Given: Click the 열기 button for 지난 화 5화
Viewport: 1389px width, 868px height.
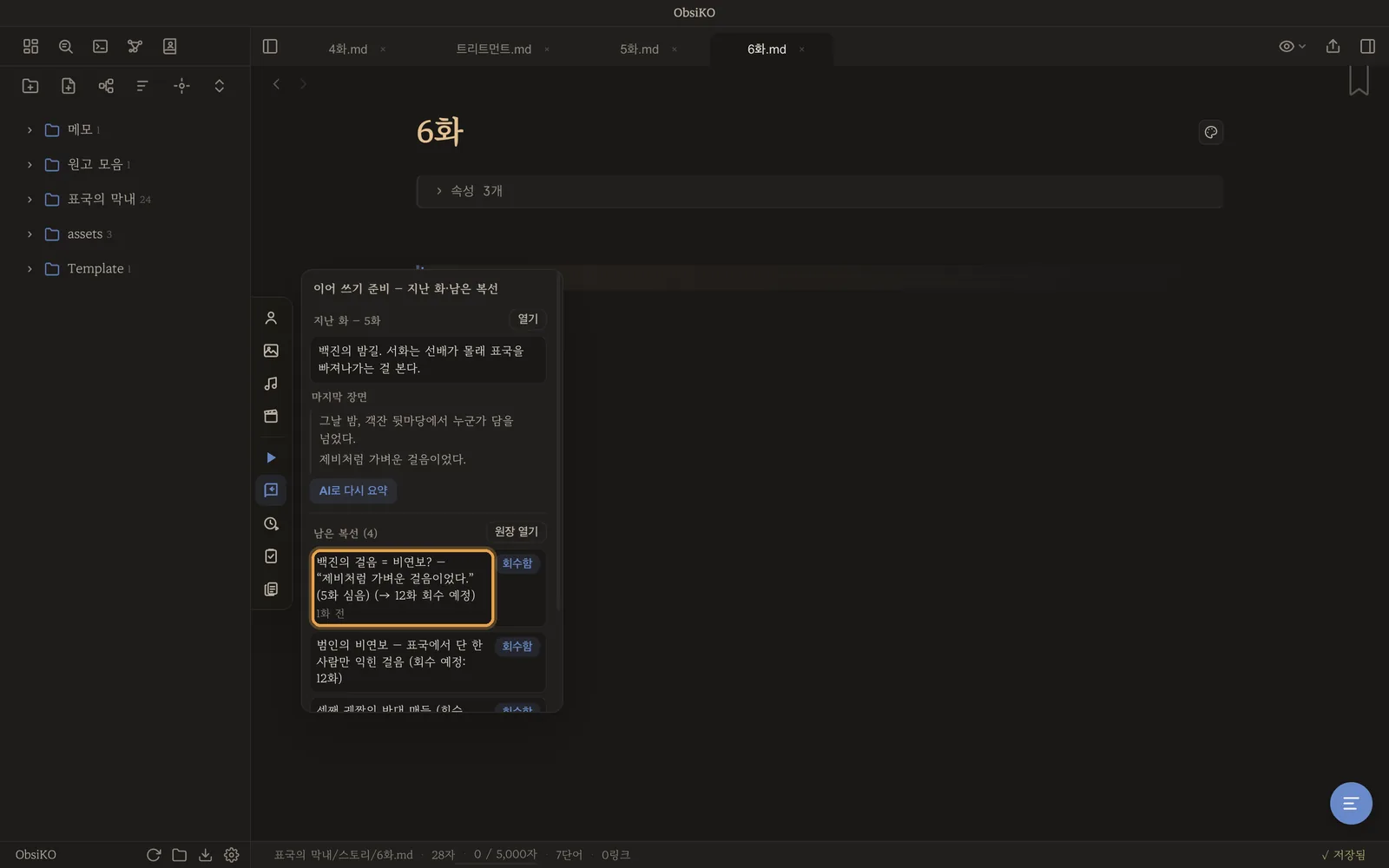Looking at the screenshot, I should click(x=528, y=319).
